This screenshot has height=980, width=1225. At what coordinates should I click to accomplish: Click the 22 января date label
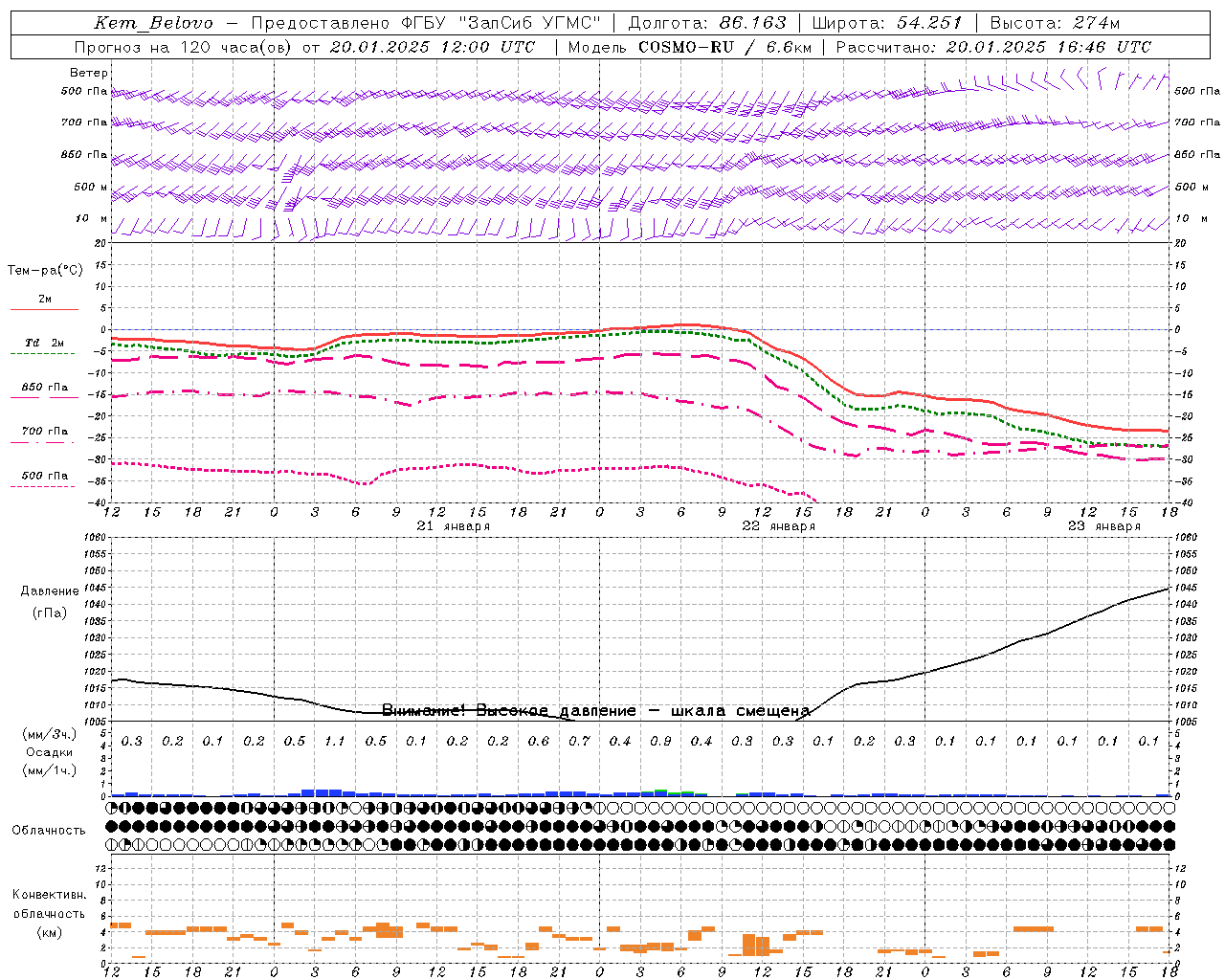(779, 526)
